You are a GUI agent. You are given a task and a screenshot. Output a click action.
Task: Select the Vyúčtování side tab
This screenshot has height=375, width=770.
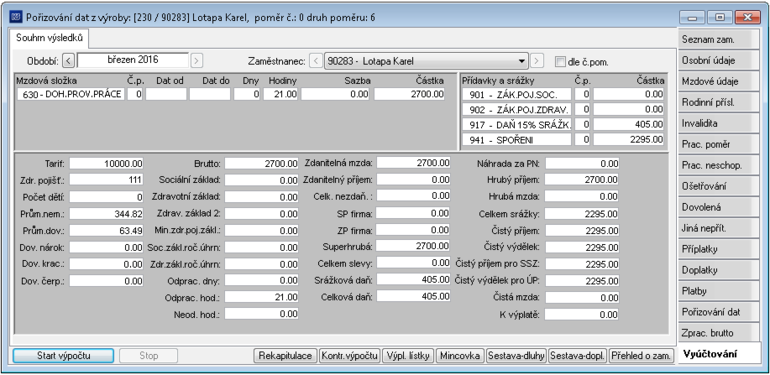point(719,354)
